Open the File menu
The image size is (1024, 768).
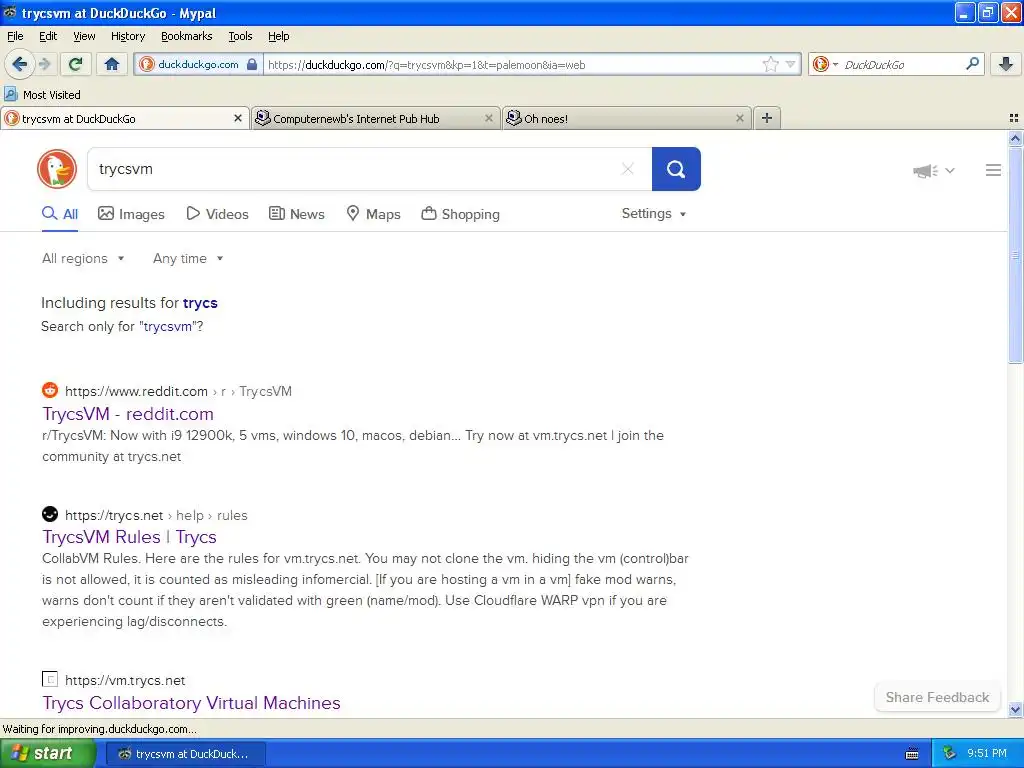pyautogui.click(x=15, y=36)
